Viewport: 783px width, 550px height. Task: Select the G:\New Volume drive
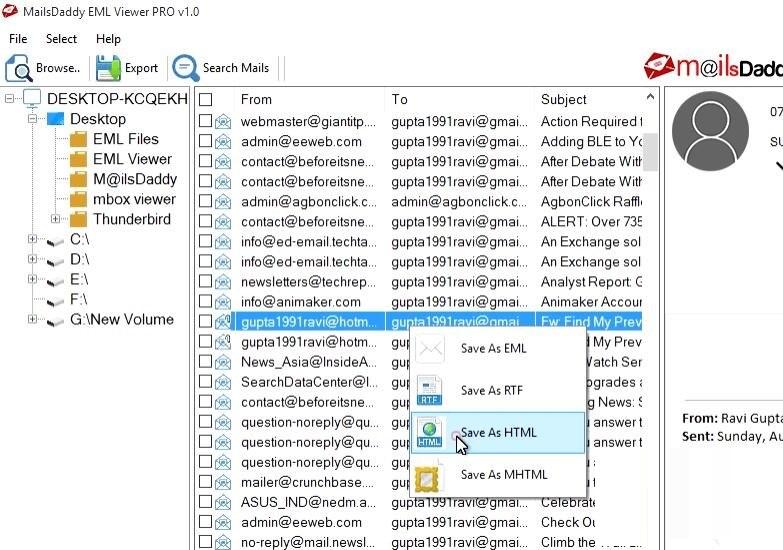[121, 320]
